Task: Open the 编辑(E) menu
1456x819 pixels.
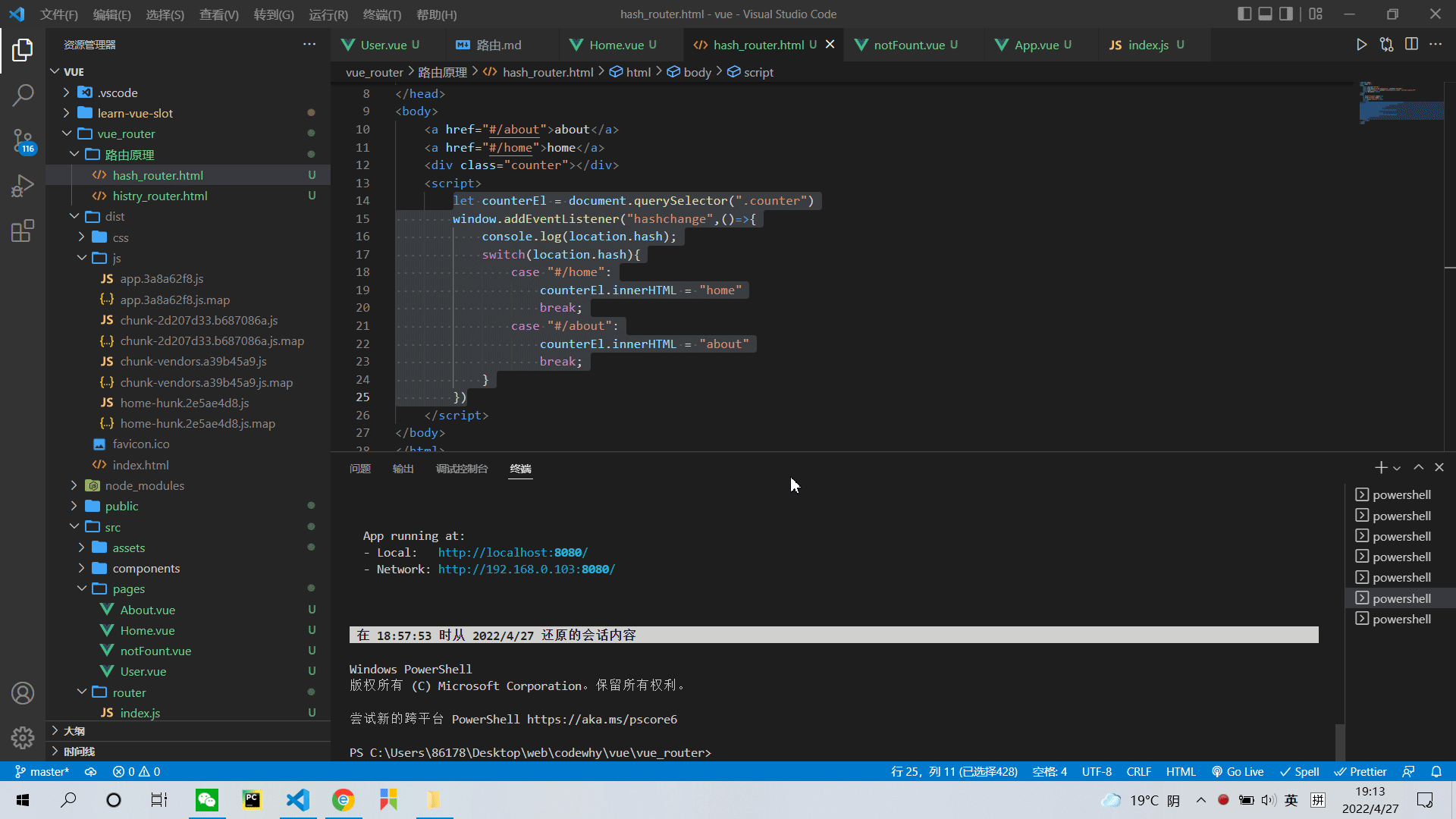Action: point(112,14)
